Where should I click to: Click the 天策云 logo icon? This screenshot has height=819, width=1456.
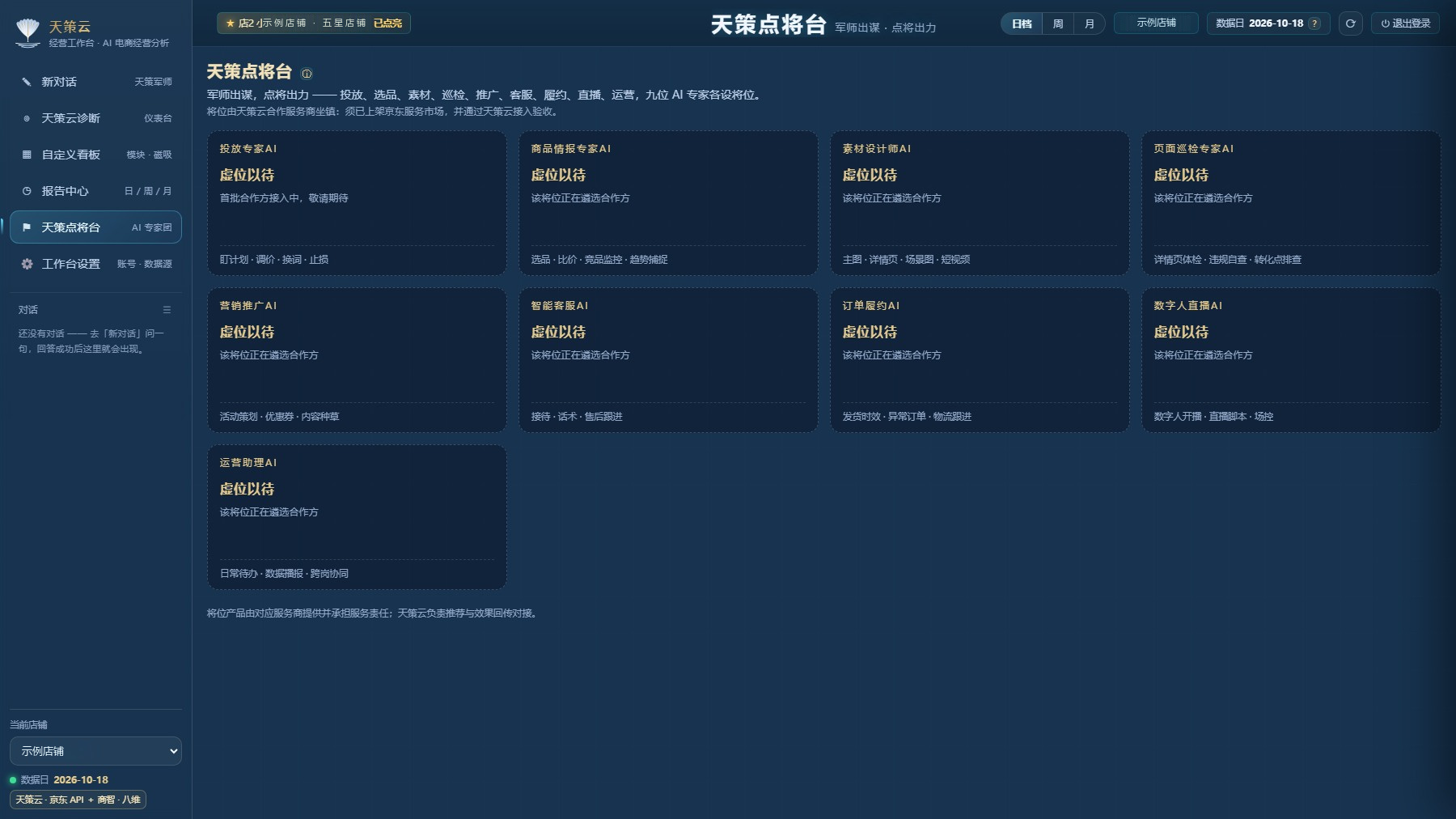tap(28, 32)
